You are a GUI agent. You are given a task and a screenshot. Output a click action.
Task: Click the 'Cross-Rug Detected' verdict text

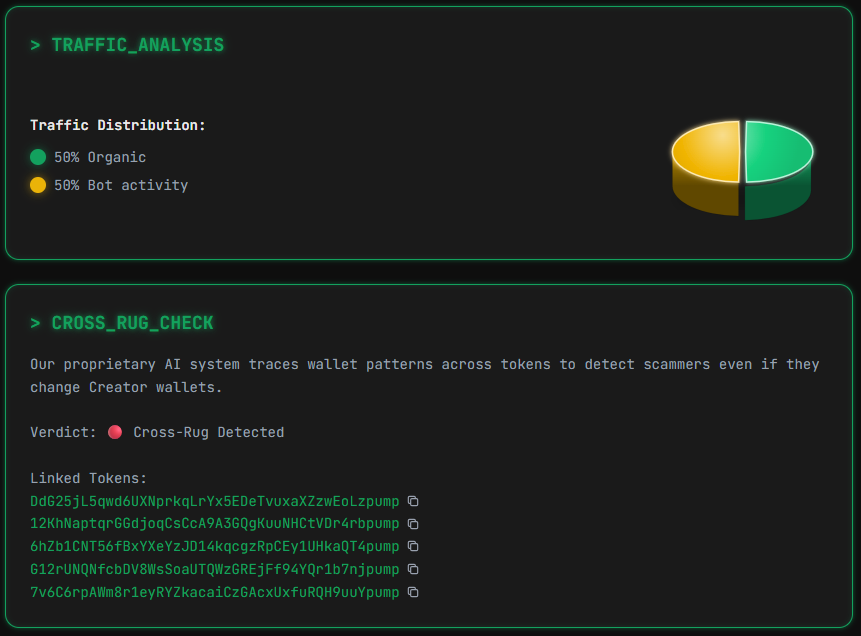click(x=209, y=433)
